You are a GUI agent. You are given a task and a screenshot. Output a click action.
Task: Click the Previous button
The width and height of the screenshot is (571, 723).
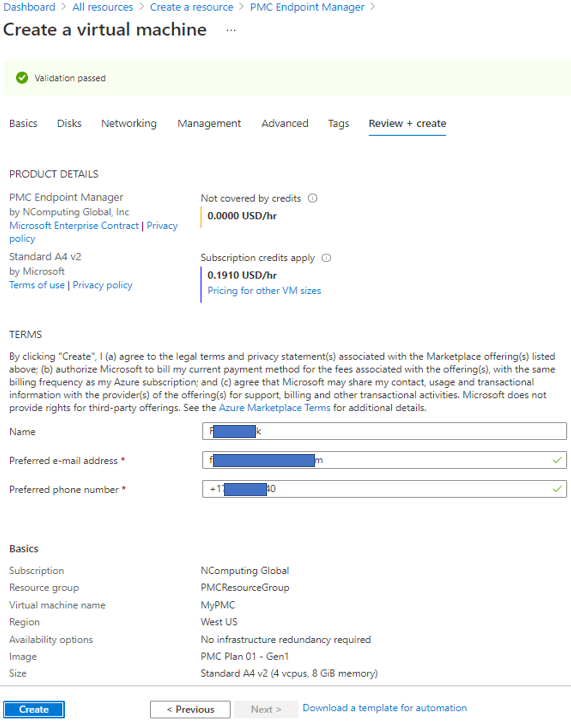pyautogui.click(x=190, y=709)
